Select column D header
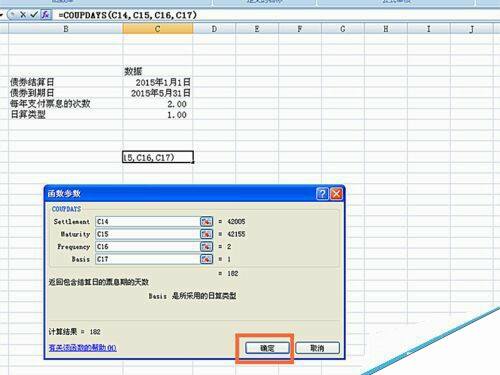Screen dimensions: 500x375 coord(214,29)
